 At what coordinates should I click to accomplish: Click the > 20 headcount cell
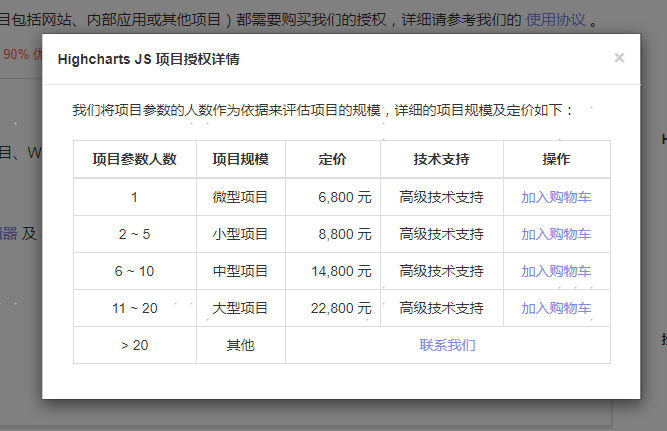[135, 345]
